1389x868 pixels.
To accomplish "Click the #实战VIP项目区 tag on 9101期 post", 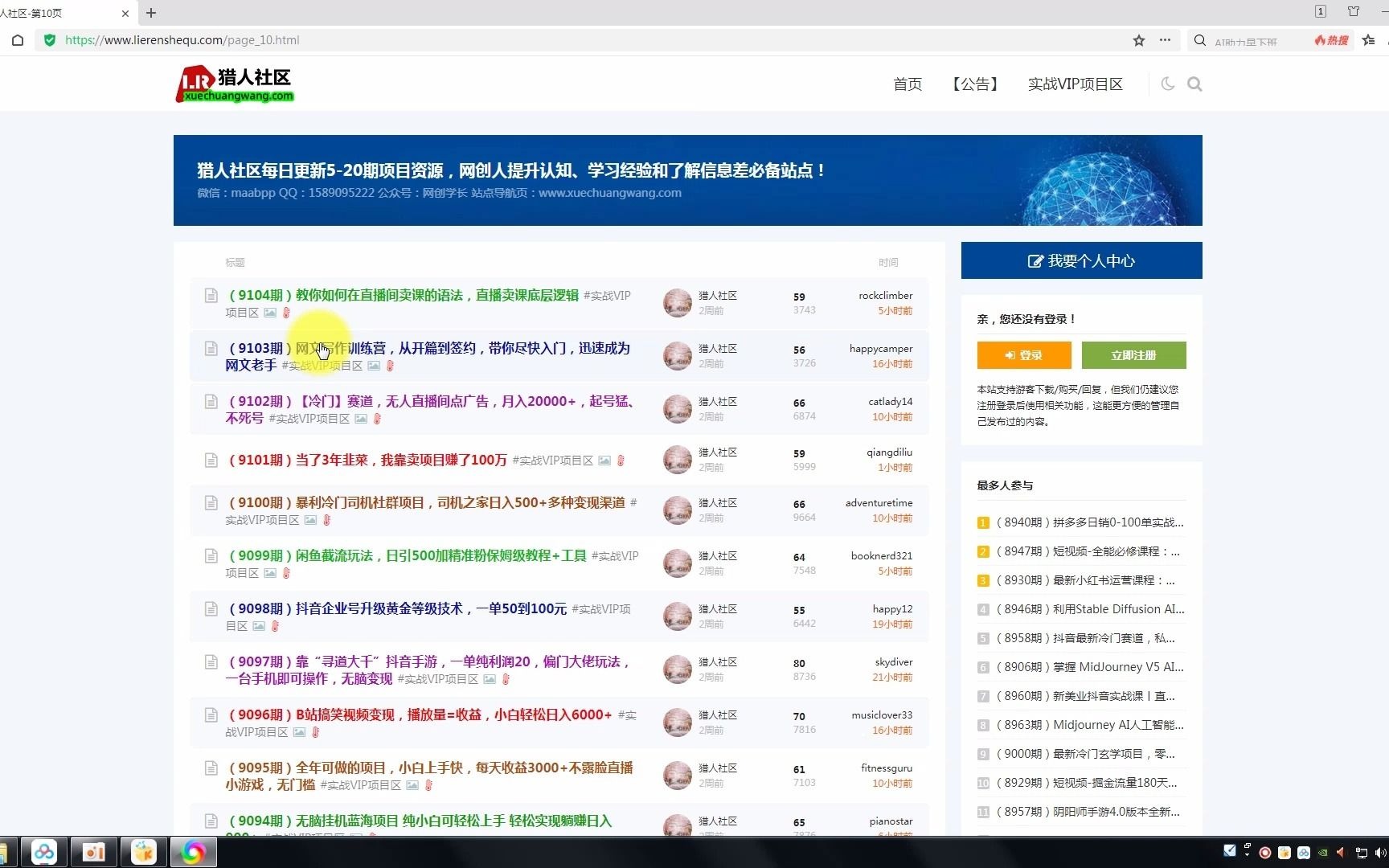I will click(553, 461).
